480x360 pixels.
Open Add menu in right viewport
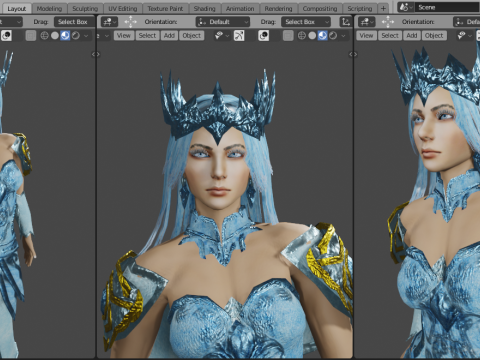(x=412, y=35)
